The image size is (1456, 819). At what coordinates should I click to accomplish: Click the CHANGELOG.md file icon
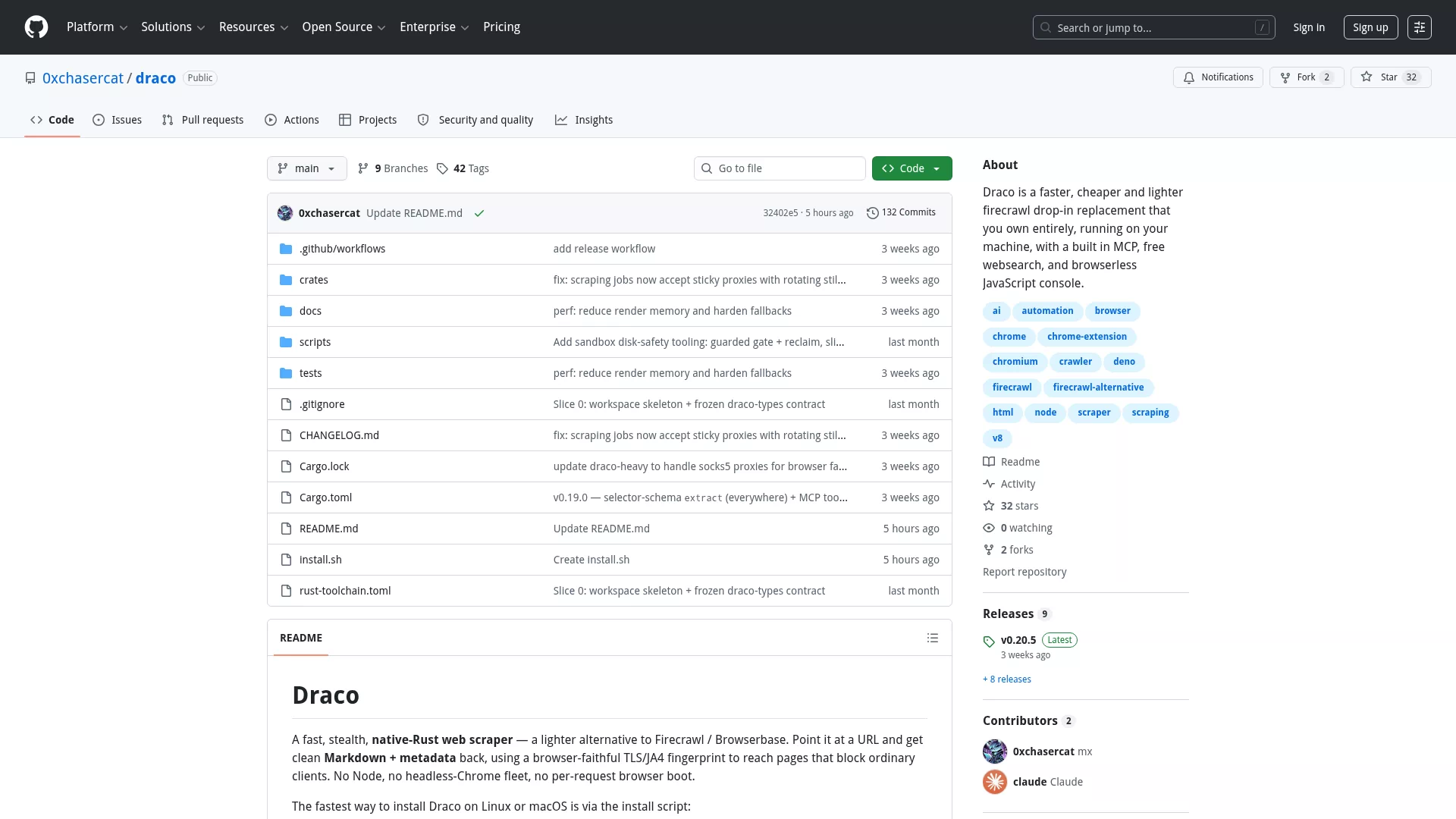[x=286, y=435]
